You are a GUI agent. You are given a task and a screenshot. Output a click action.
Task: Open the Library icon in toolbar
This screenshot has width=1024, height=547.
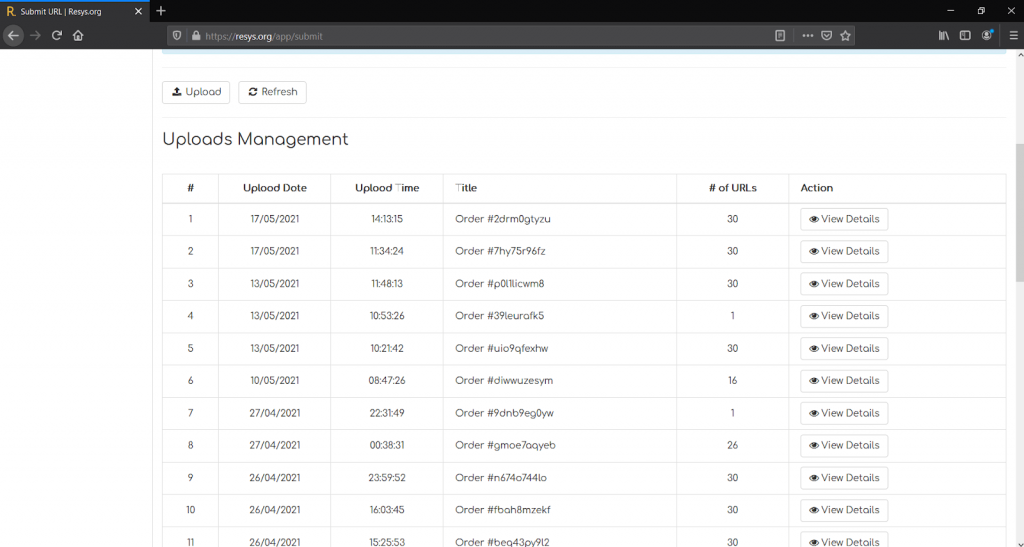tap(944, 36)
